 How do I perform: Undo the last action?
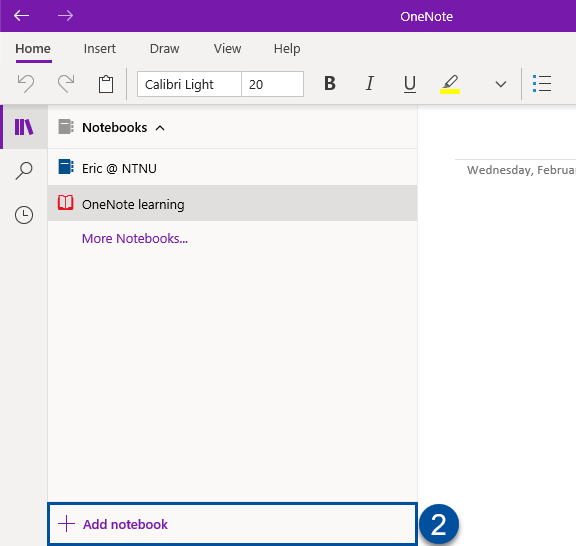[x=26, y=84]
